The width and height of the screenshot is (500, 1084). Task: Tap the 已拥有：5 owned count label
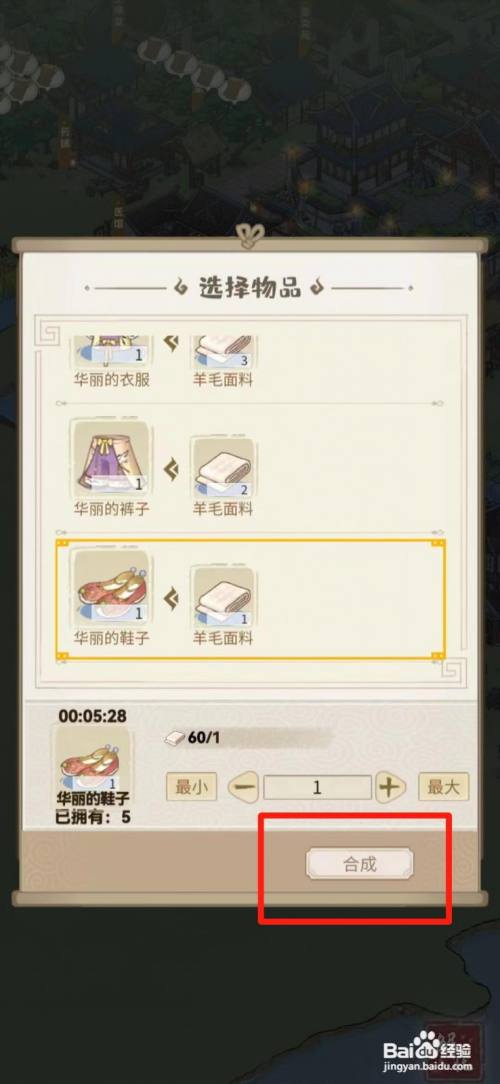[93, 817]
